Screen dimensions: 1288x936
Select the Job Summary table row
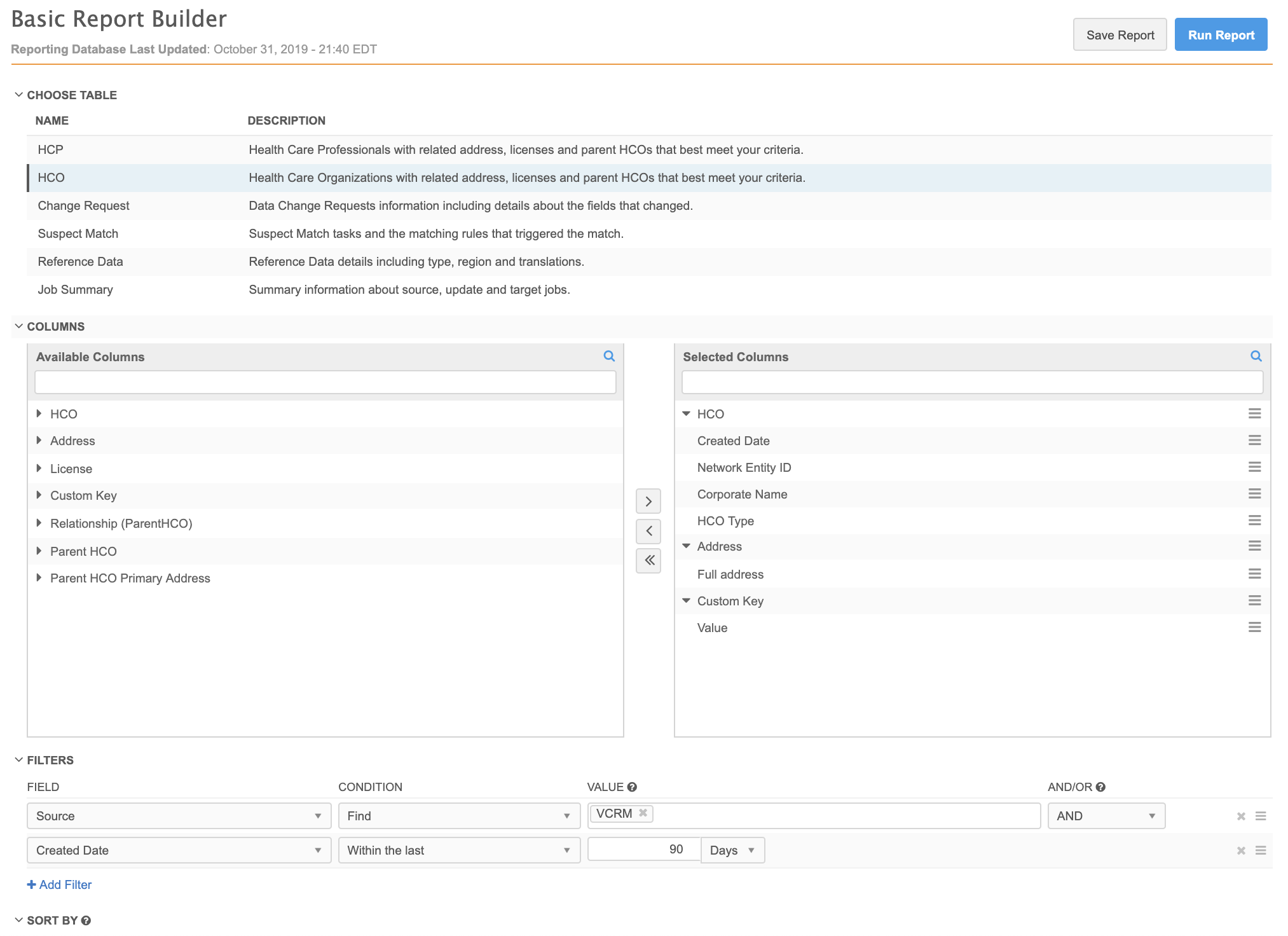click(75, 289)
